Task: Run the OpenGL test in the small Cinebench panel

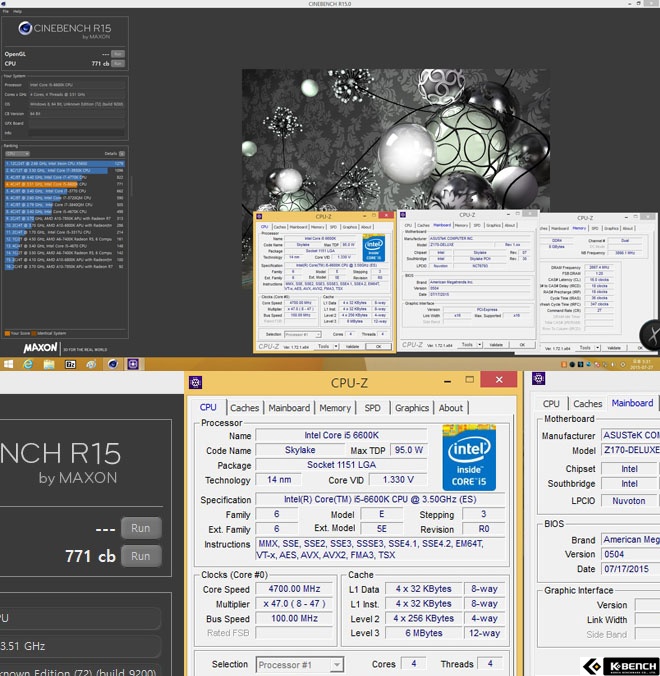Action: pos(118,54)
